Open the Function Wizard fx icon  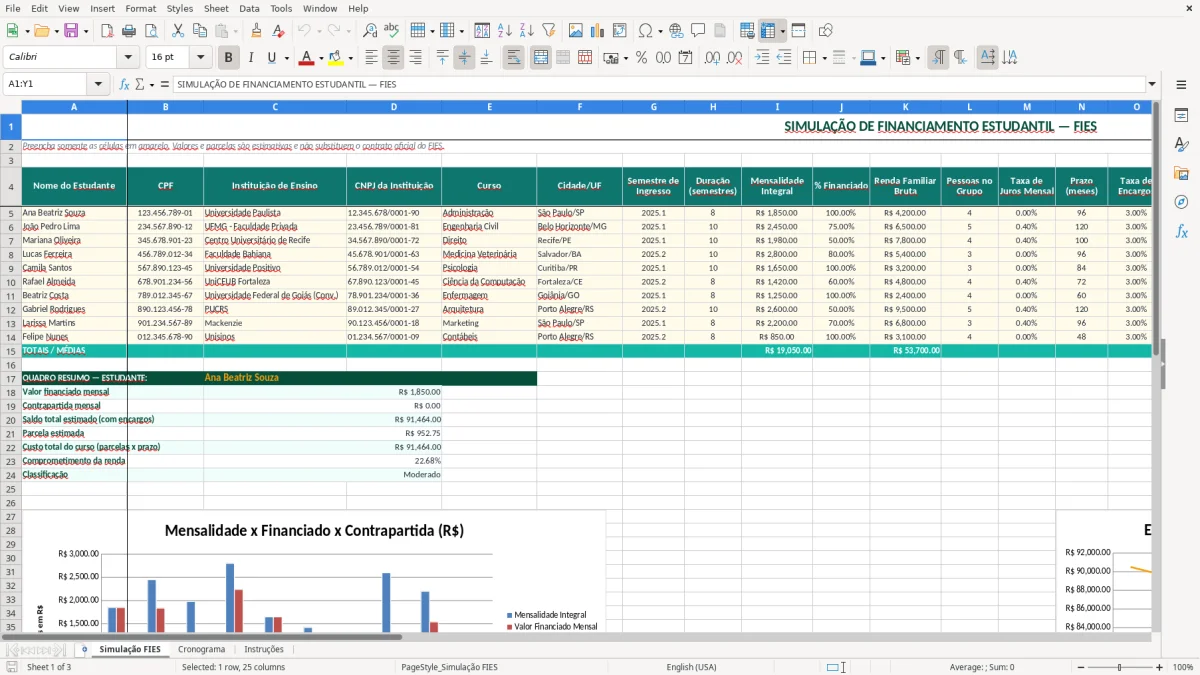(x=125, y=84)
